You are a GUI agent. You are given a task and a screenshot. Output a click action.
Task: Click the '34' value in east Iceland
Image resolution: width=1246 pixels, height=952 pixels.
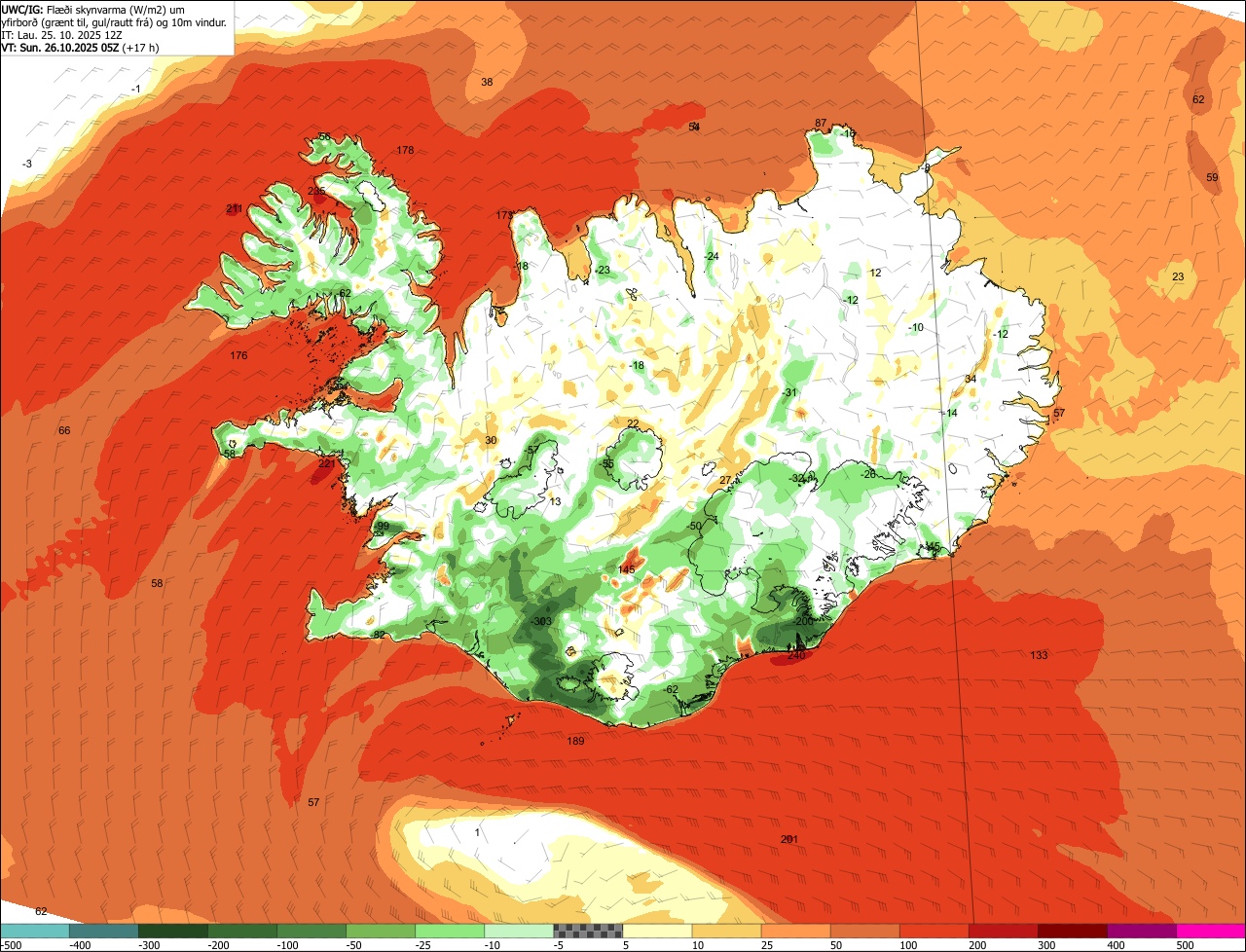pyautogui.click(x=971, y=379)
